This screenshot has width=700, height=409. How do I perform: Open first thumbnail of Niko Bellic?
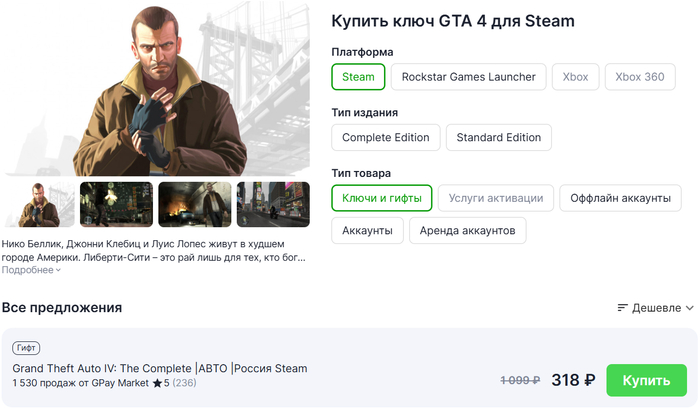[38, 204]
